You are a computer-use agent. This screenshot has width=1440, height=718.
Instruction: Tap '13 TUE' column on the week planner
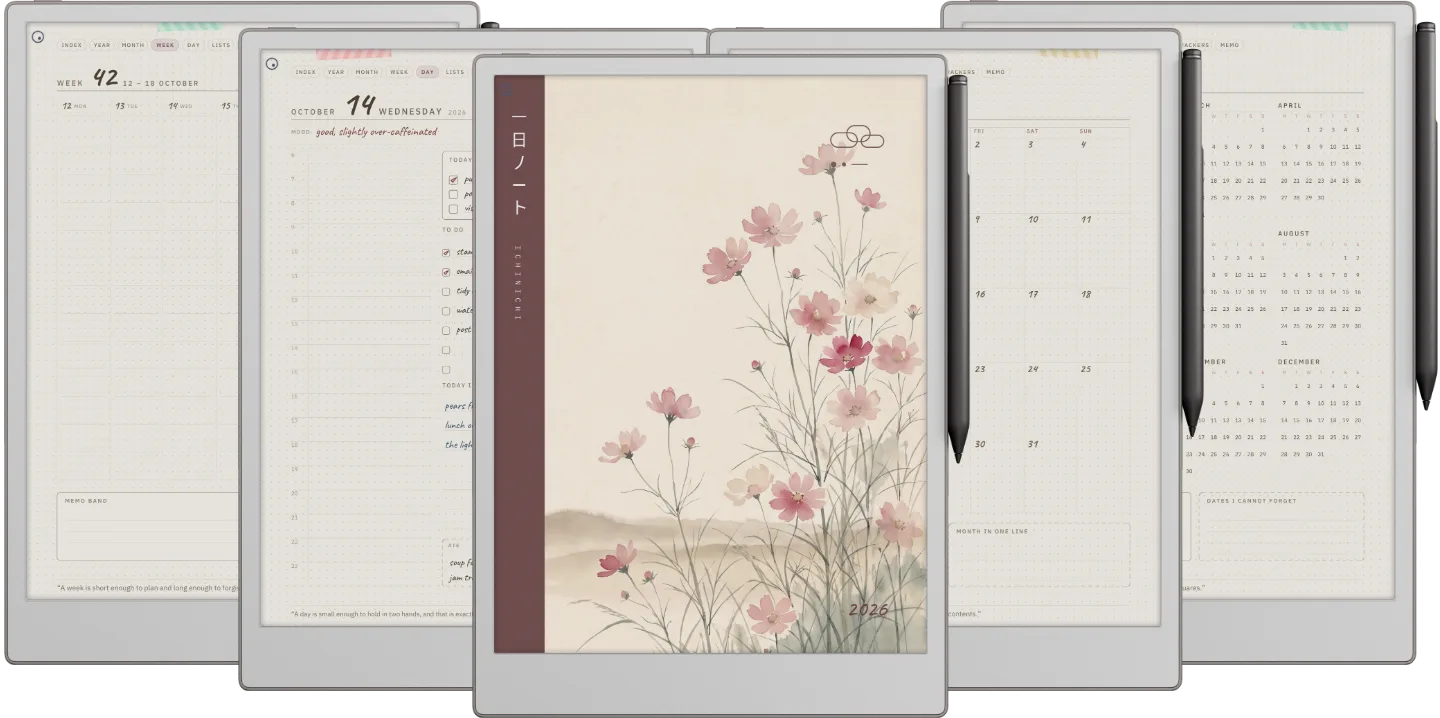click(128, 105)
